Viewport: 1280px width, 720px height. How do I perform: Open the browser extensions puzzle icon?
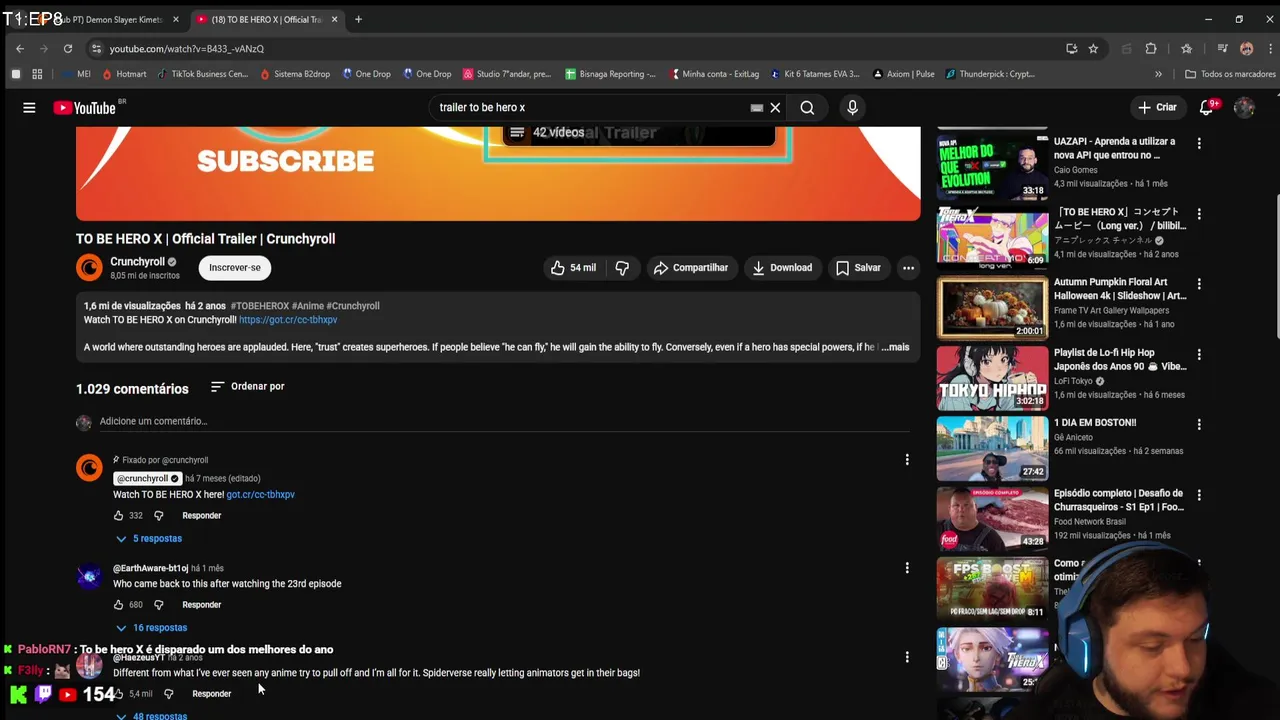1151,48
